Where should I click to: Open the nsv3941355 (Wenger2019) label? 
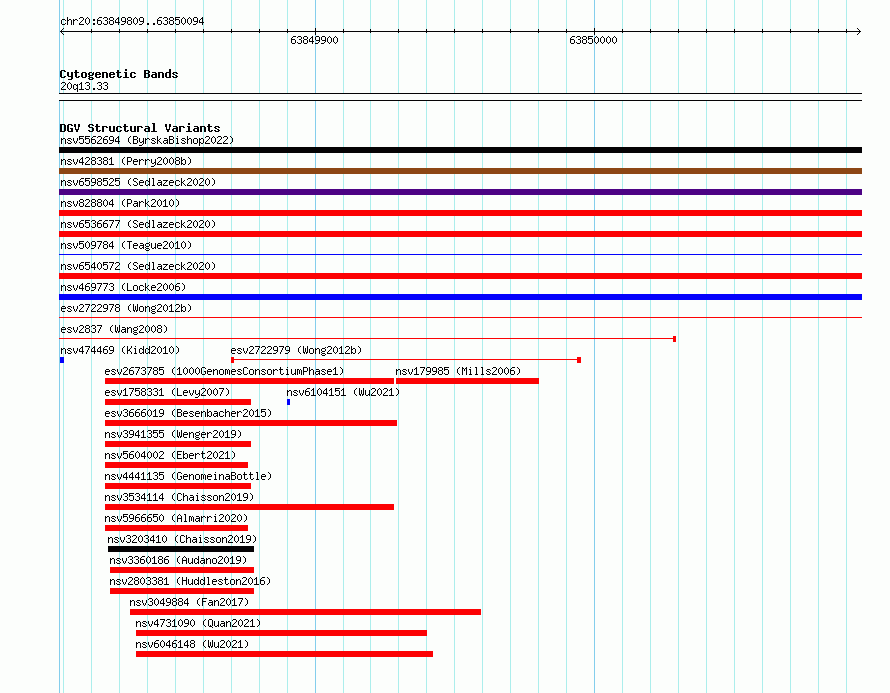(x=173, y=434)
